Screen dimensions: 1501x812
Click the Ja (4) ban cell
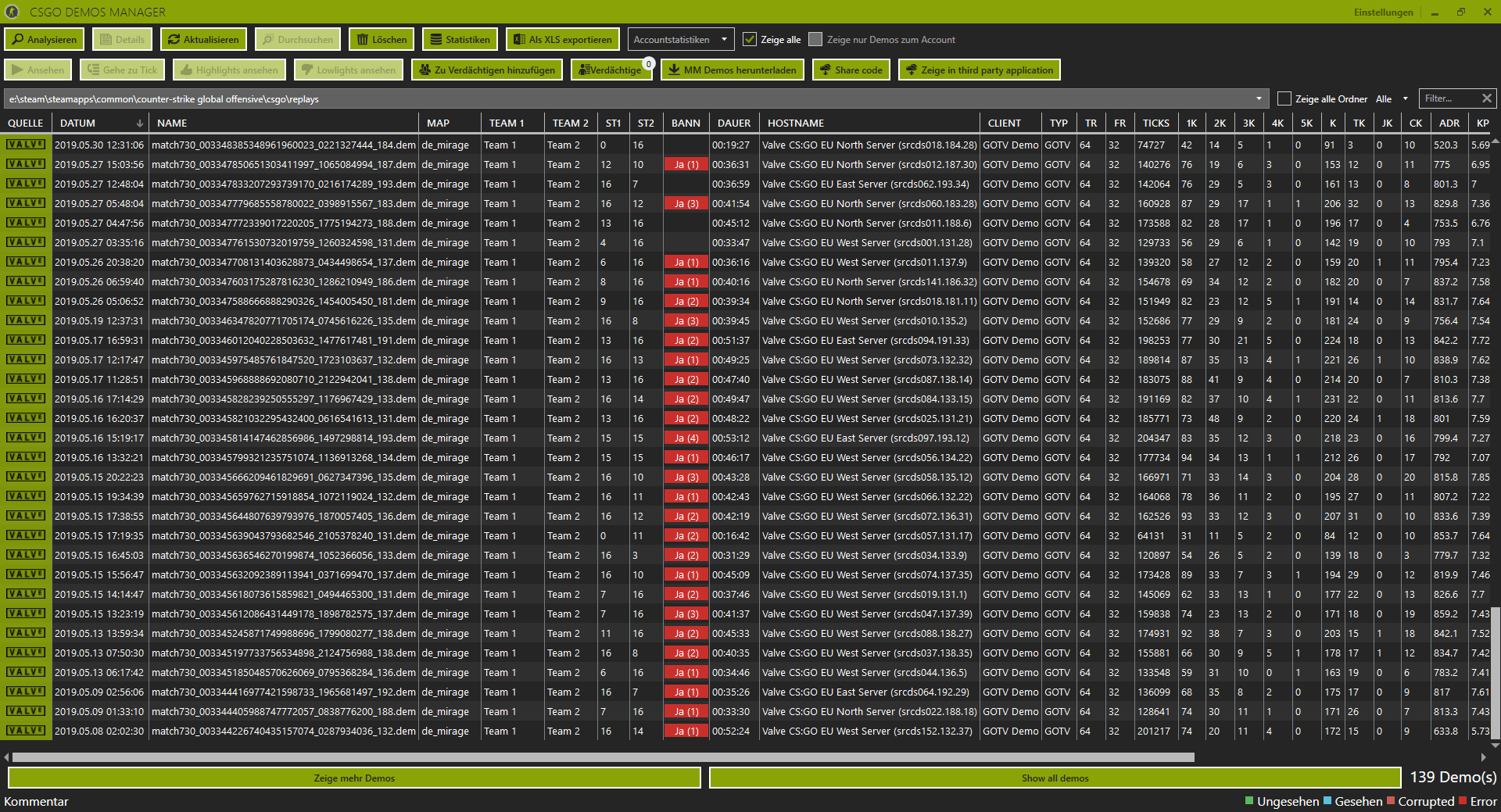tap(686, 438)
